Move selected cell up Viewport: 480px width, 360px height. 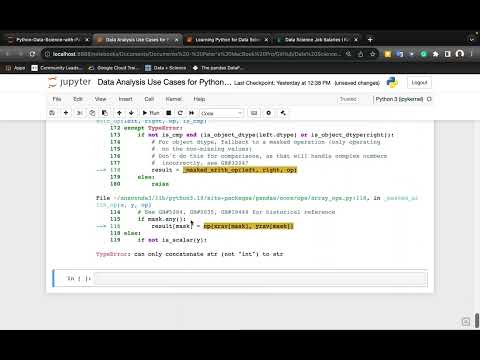click(119, 113)
